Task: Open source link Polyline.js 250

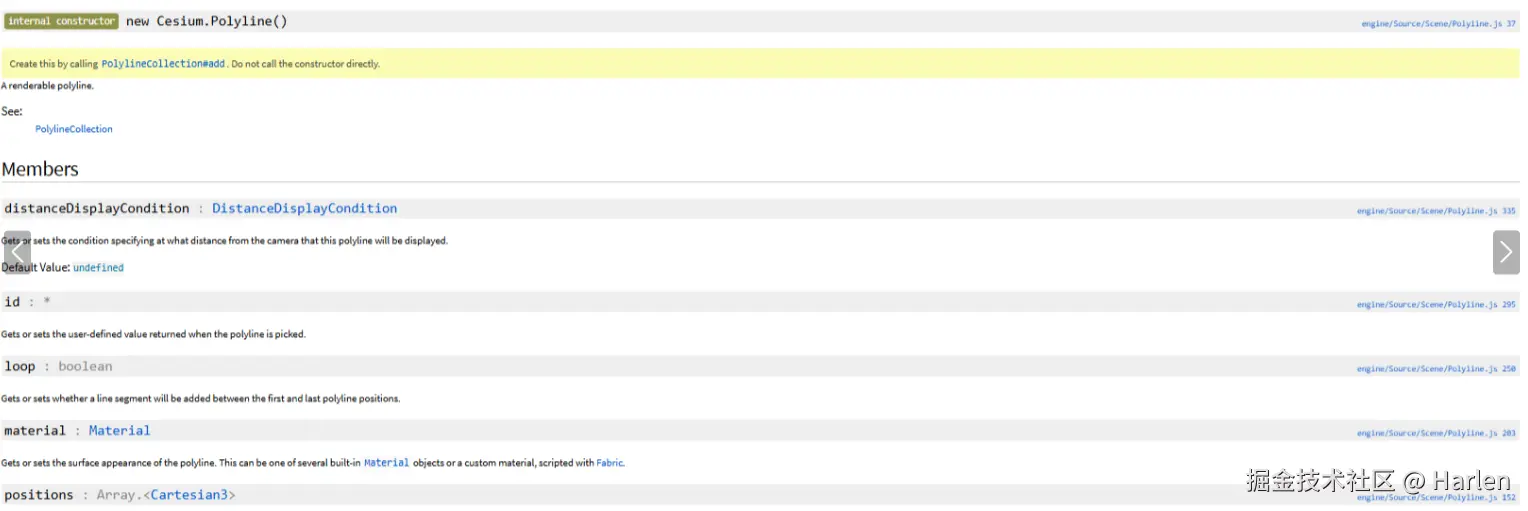Action: pos(1436,369)
